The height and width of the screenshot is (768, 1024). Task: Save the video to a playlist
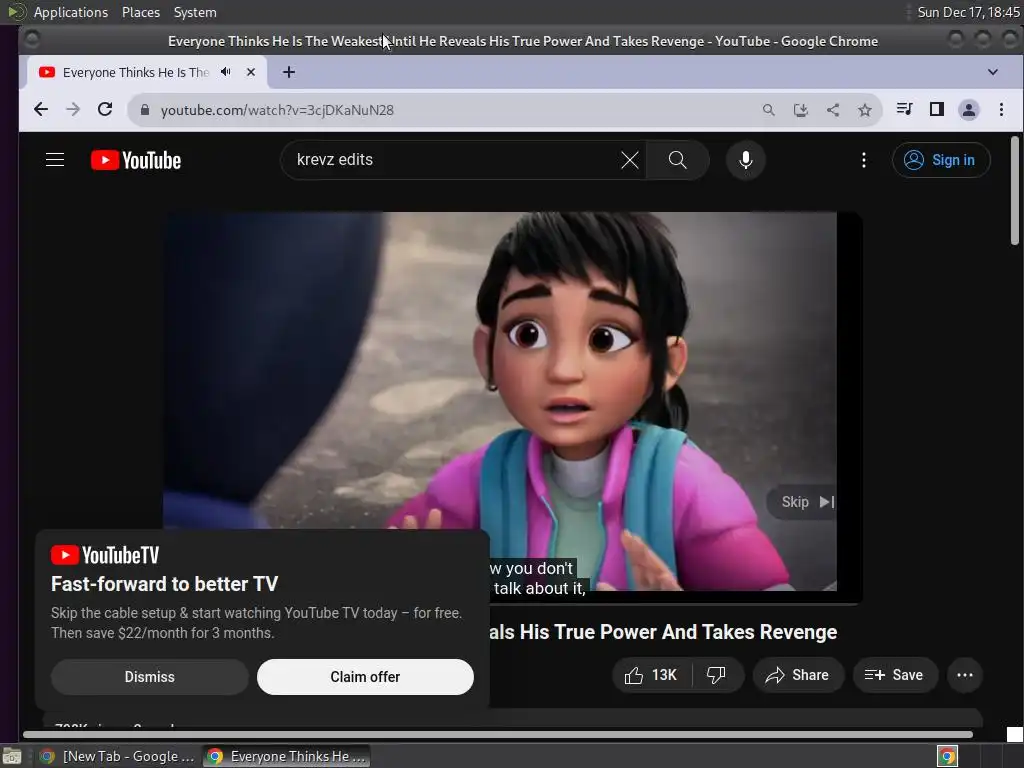click(x=894, y=675)
